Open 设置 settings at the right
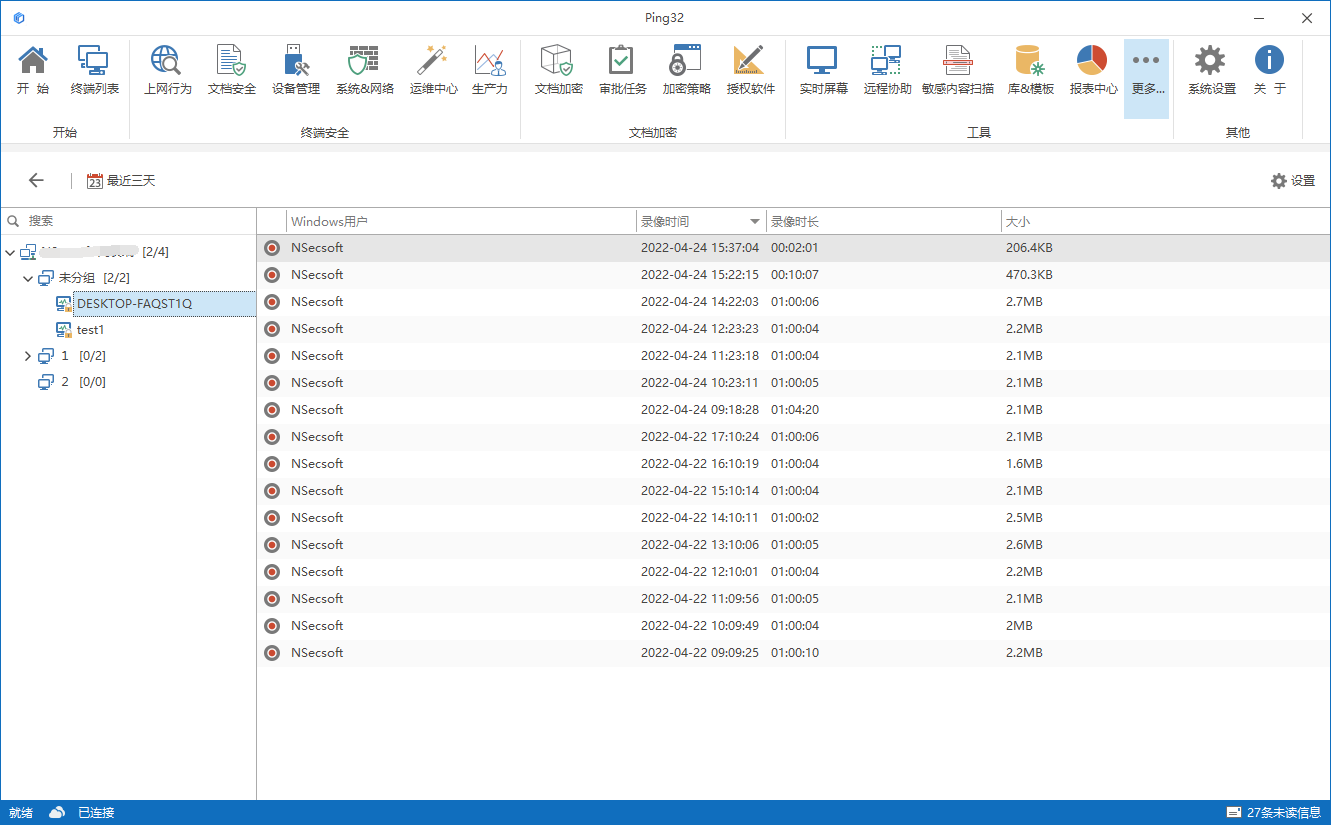Viewport: 1331px width, 825px height. 1293,181
